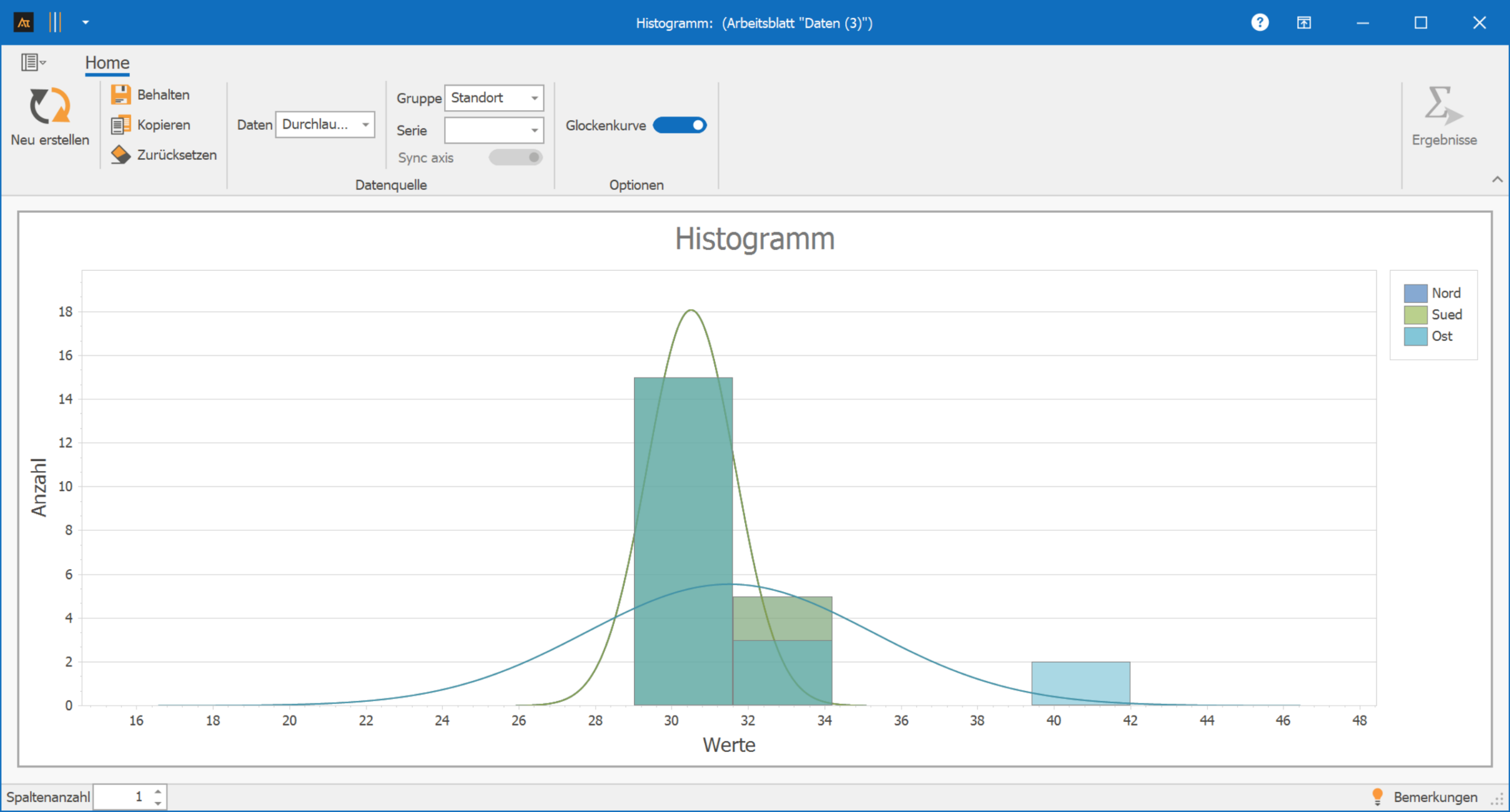Expand the Gruppe Standort dropdown
Image resolution: width=1510 pixels, height=812 pixels.
[x=534, y=98]
